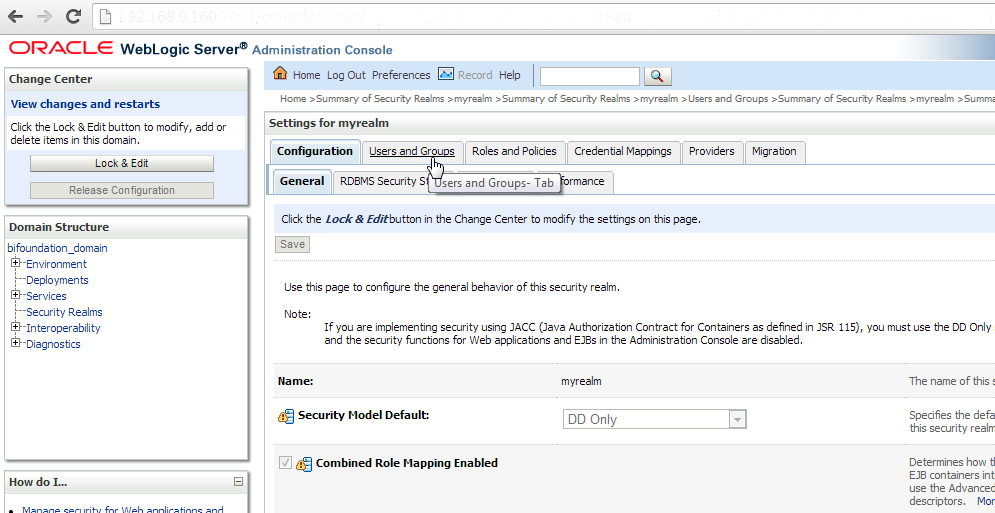Select Security Realms in Domain Structure

pos(64,312)
